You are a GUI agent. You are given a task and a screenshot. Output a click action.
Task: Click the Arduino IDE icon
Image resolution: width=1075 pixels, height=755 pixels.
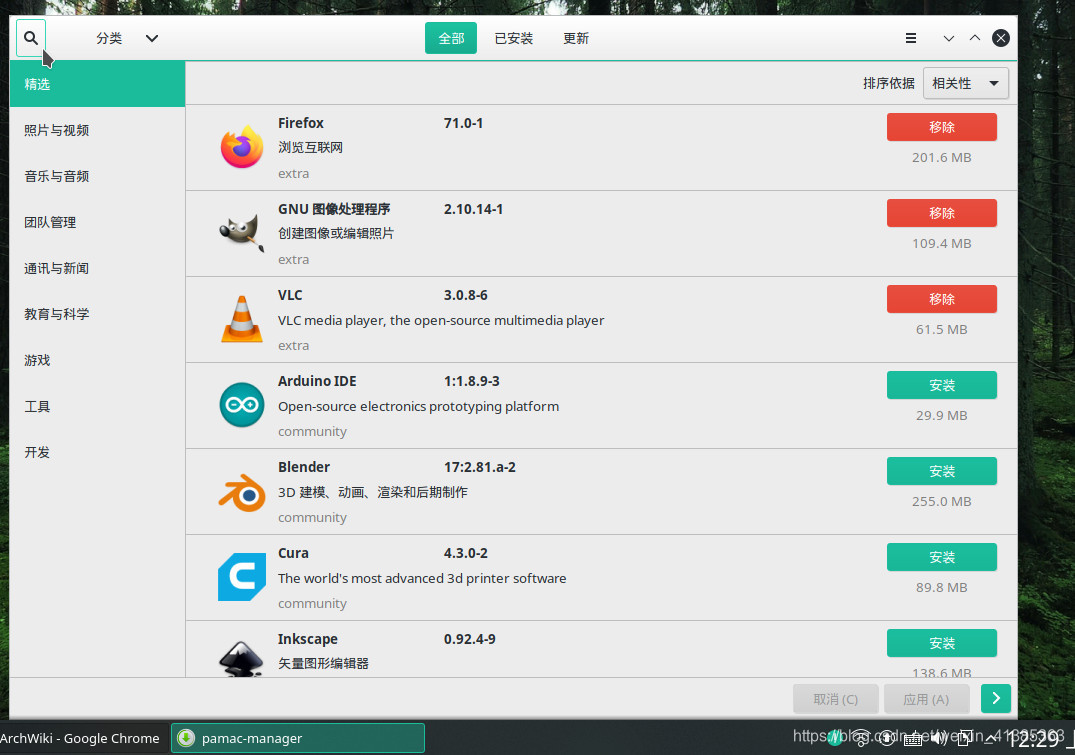pyautogui.click(x=241, y=405)
